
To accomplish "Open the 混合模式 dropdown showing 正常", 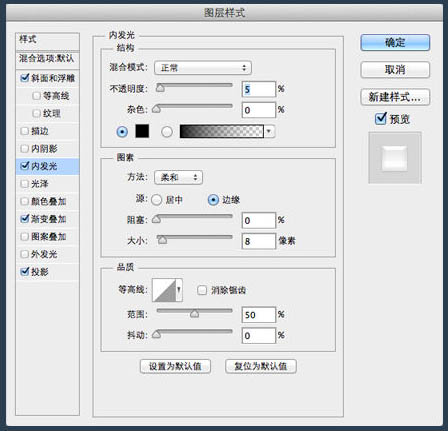I will tap(203, 68).
